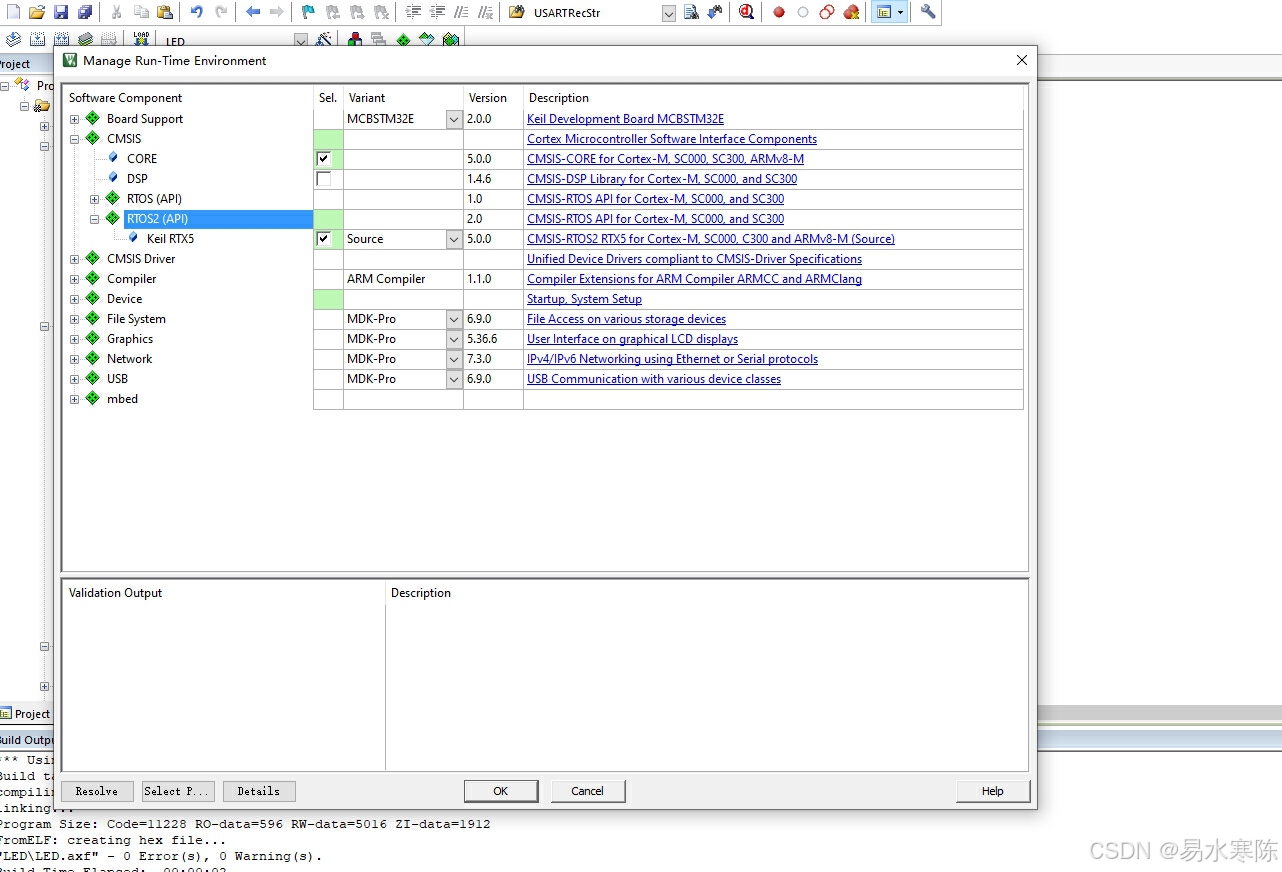Image resolution: width=1282 pixels, height=872 pixels.
Task: Check the CMSIS DSP checkbox
Action: point(323,179)
